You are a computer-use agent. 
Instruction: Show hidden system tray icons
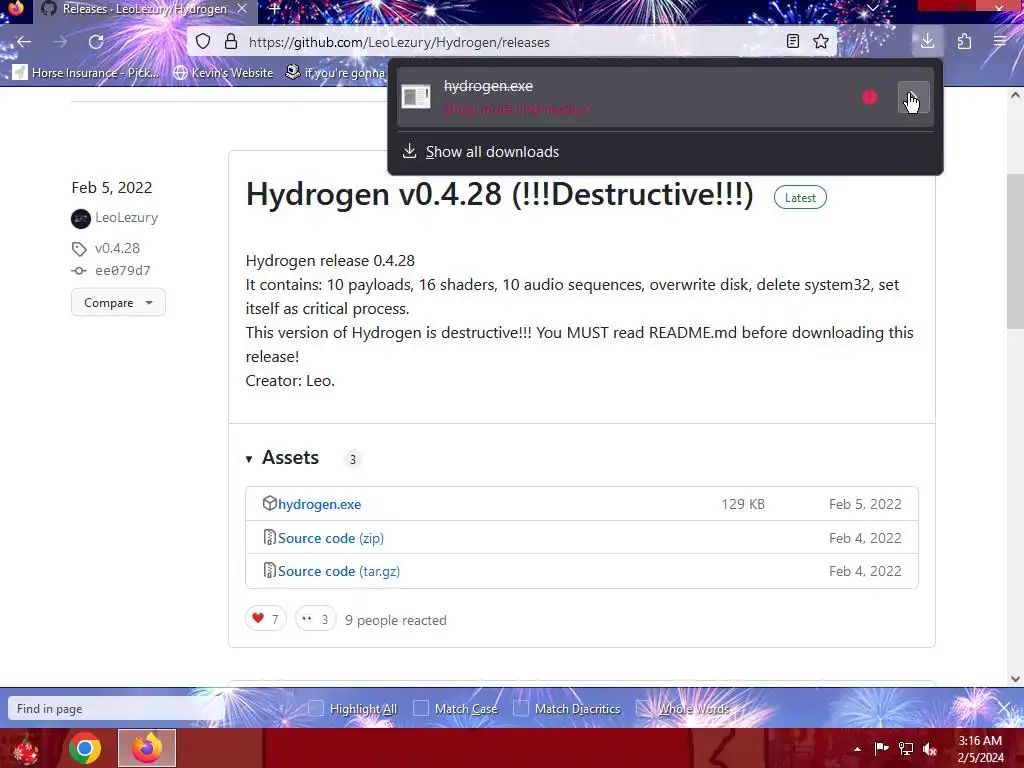(857, 749)
